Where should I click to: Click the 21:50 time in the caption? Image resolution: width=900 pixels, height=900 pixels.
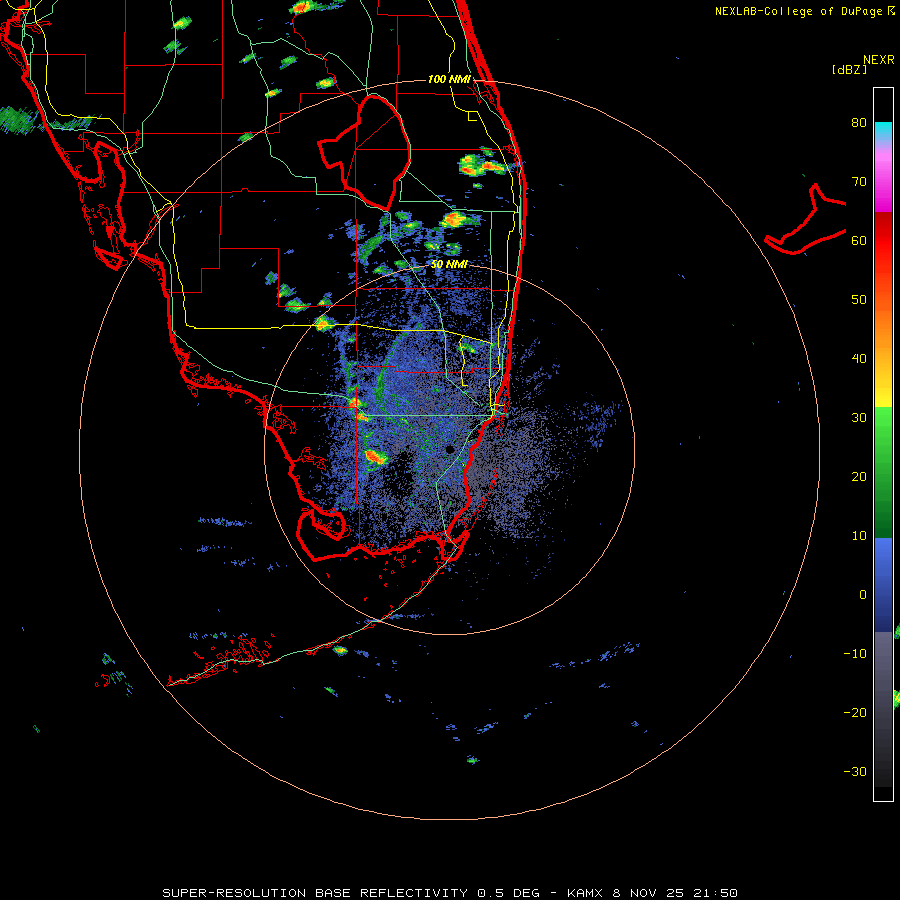pos(715,893)
